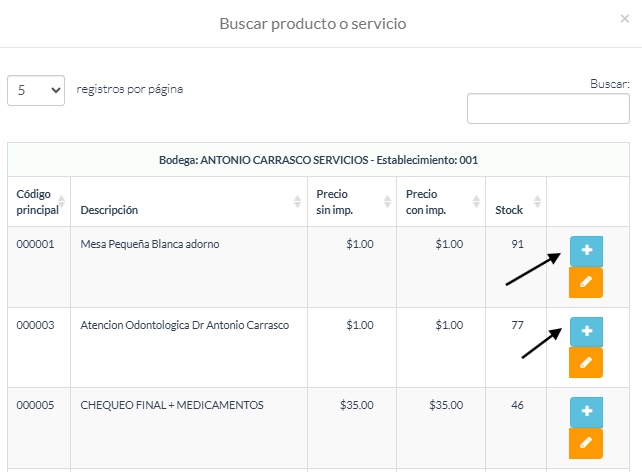Viewport: 642px width, 472px height.
Task: Sort by Descripción column
Action: (x=189, y=202)
